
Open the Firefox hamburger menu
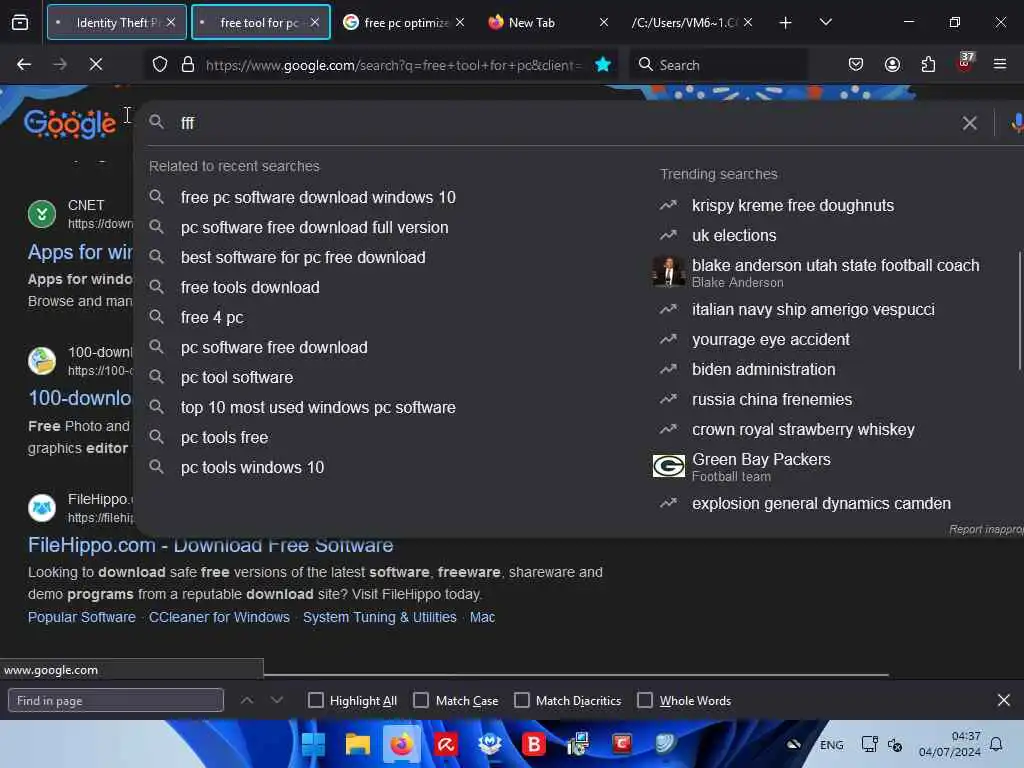coord(999,64)
